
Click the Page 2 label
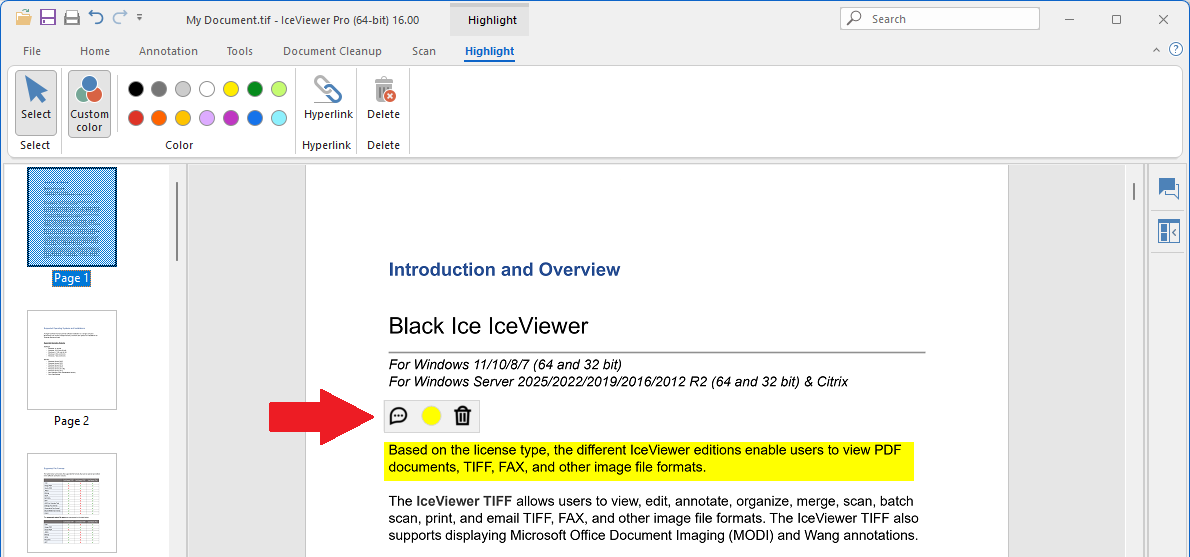coord(71,420)
